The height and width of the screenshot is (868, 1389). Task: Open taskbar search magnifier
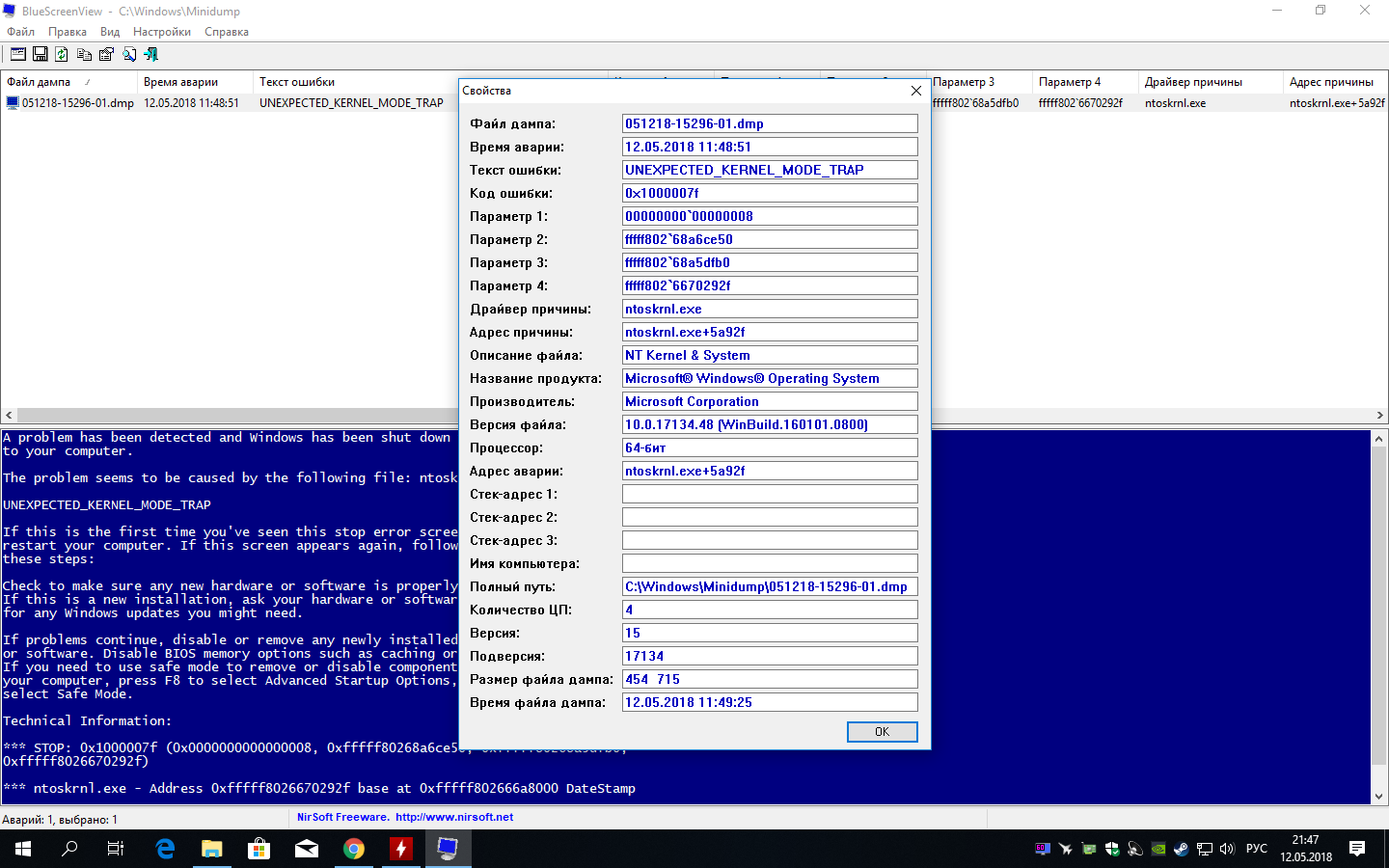pos(69,849)
